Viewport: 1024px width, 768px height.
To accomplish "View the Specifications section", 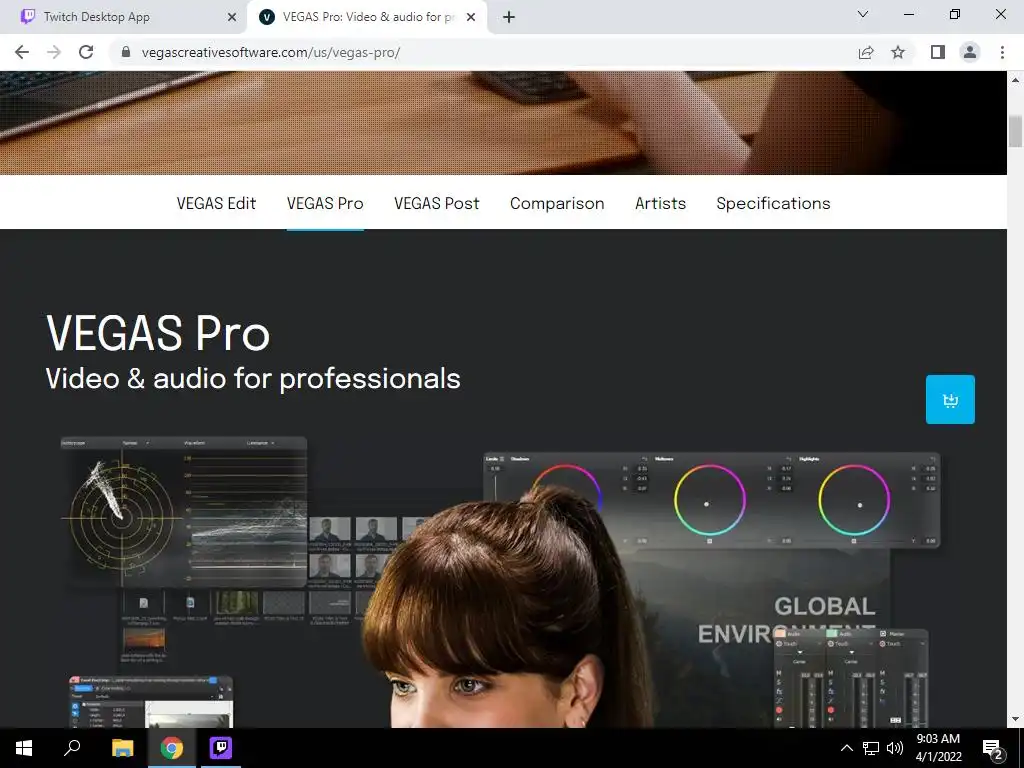I will coord(773,203).
